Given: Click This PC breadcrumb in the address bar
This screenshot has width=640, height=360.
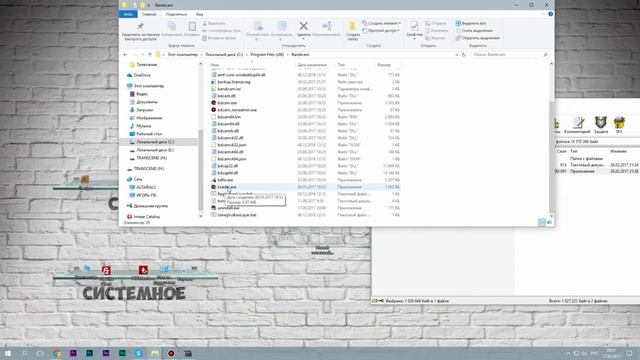Looking at the screenshot, I should click(x=182, y=54).
